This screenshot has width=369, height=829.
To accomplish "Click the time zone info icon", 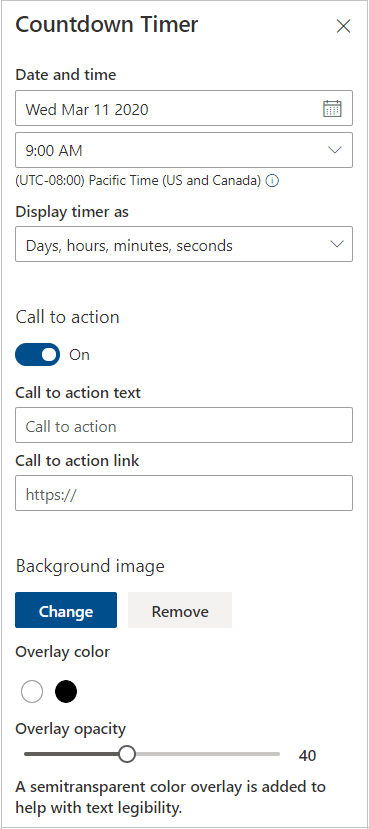I will [x=272, y=181].
